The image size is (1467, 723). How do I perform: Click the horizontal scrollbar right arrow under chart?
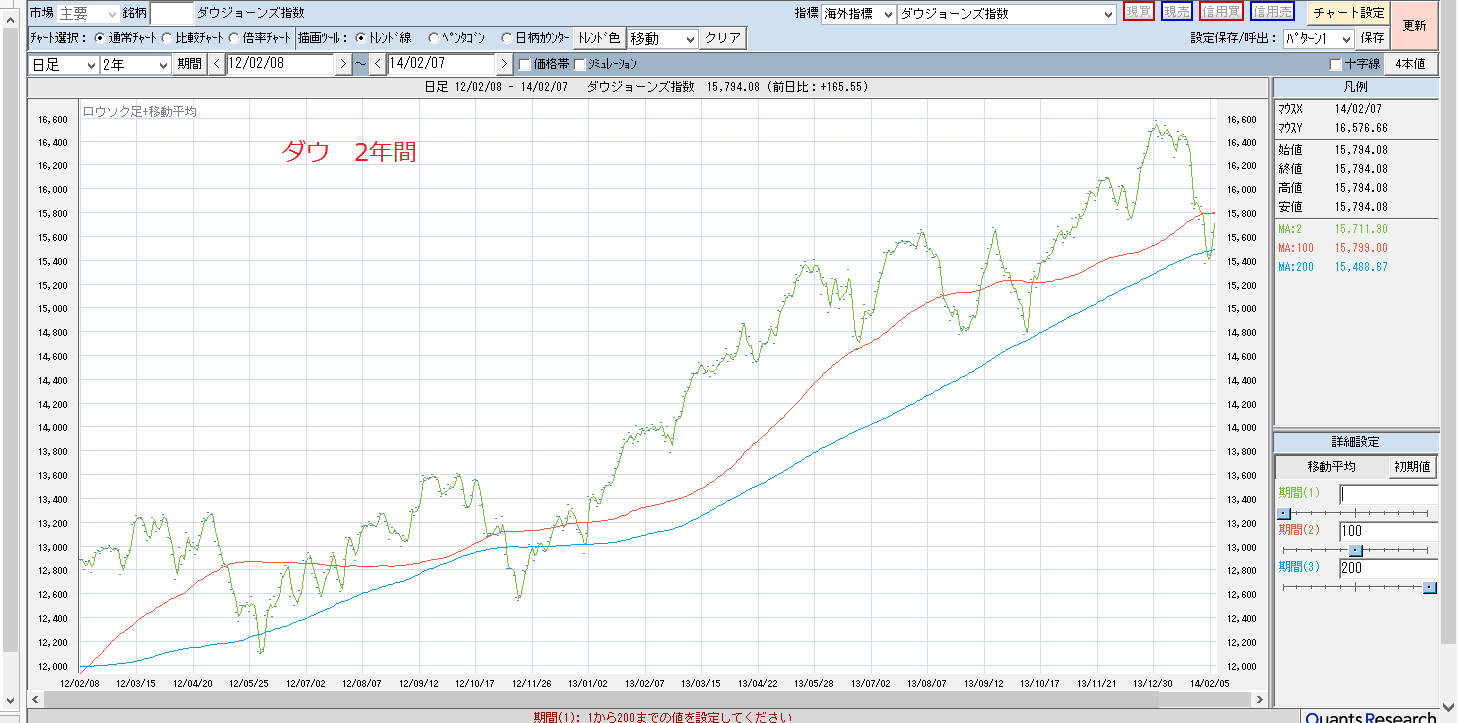(1262, 699)
